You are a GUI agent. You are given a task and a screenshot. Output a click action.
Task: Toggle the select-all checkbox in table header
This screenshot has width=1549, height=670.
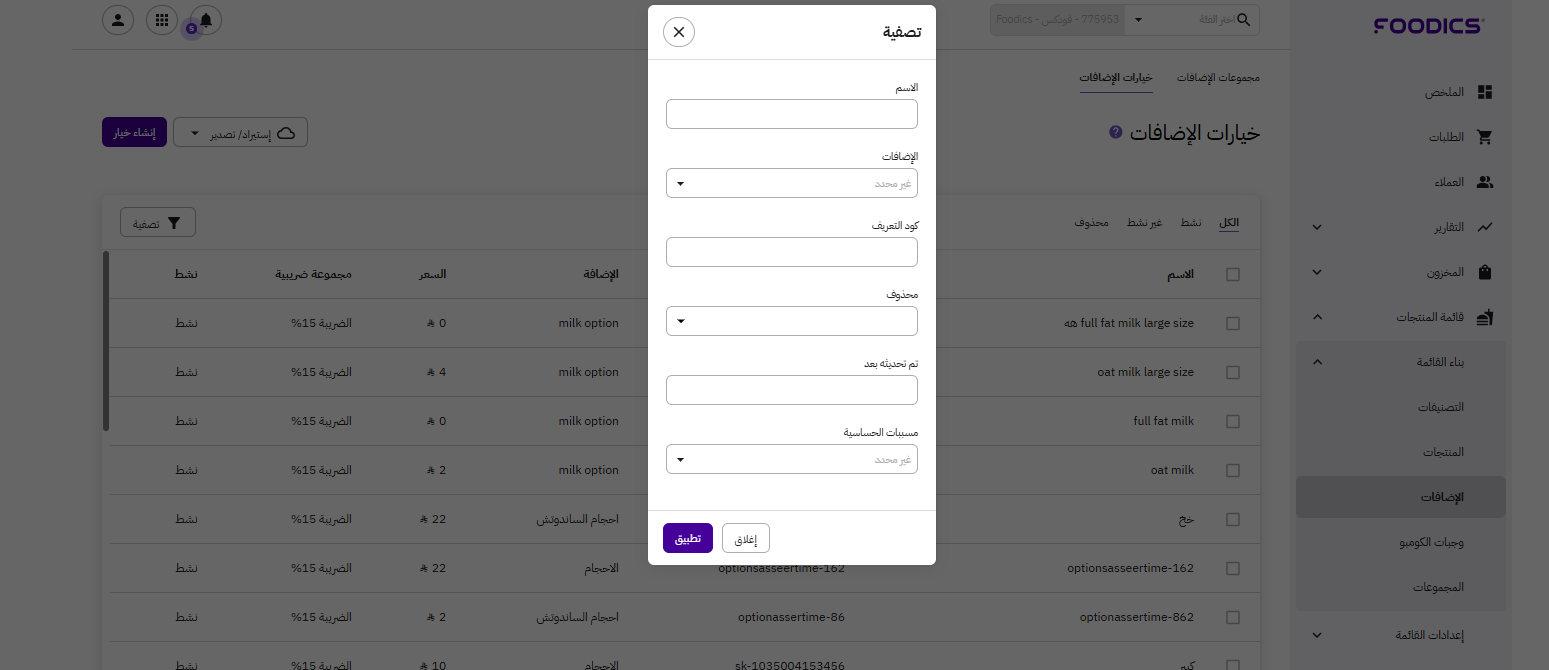(1233, 274)
